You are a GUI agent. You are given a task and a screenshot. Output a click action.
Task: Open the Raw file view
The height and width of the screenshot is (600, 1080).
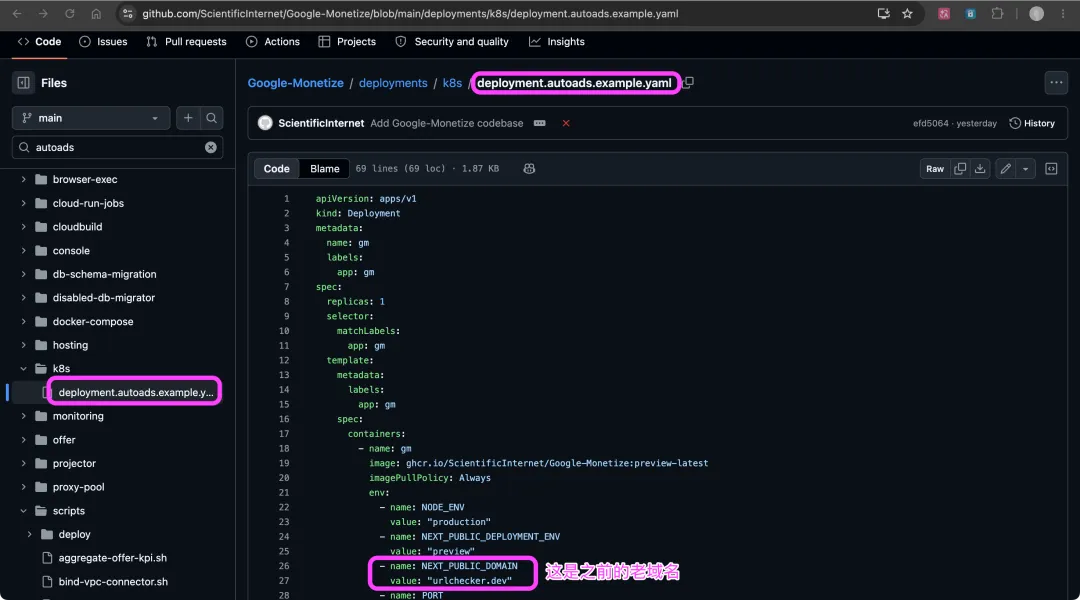(x=935, y=169)
